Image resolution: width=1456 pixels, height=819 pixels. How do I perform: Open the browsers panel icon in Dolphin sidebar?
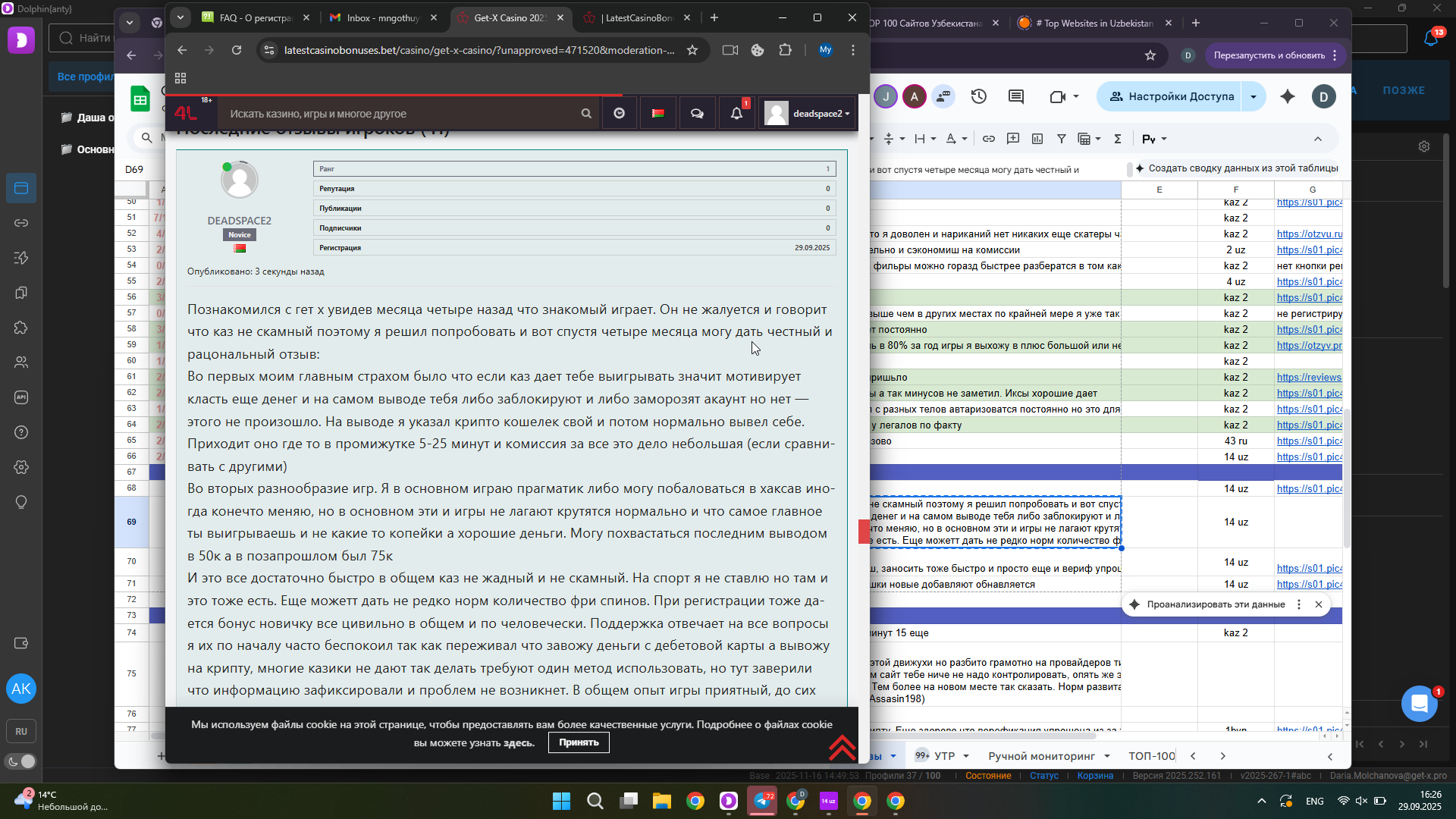tap(21, 188)
